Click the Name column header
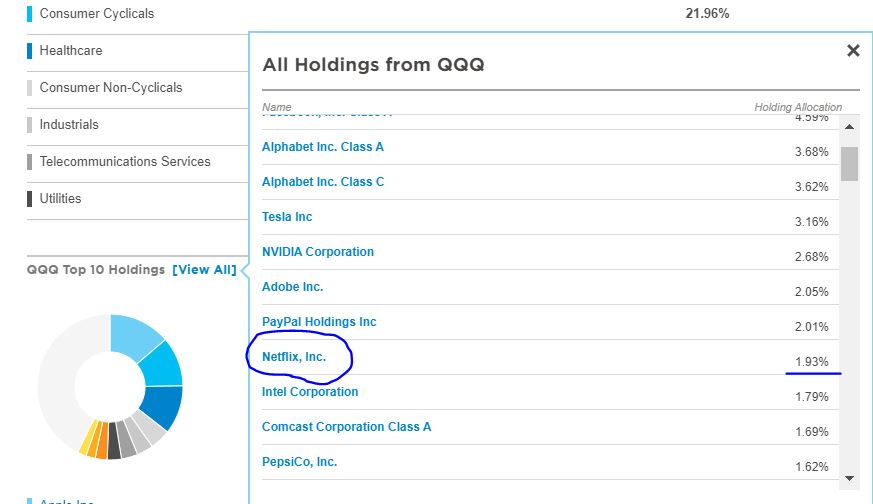Image resolution: width=873 pixels, height=504 pixels. pos(277,107)
